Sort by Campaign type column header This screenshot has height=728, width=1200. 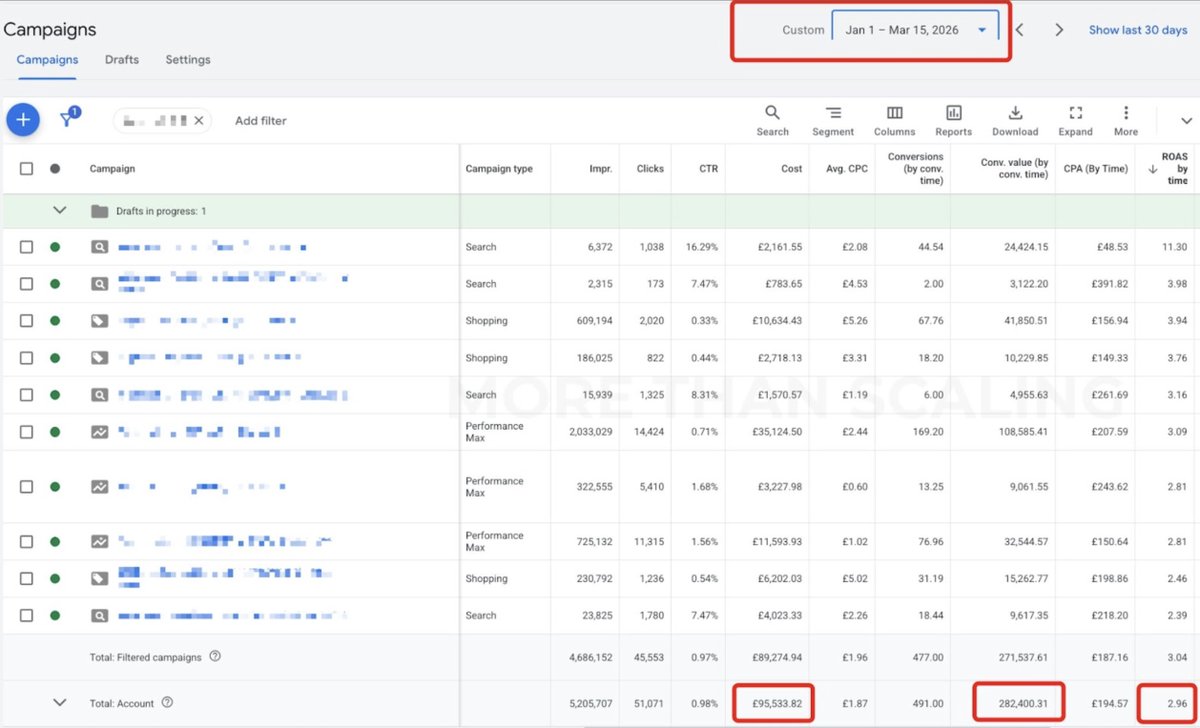499,169
